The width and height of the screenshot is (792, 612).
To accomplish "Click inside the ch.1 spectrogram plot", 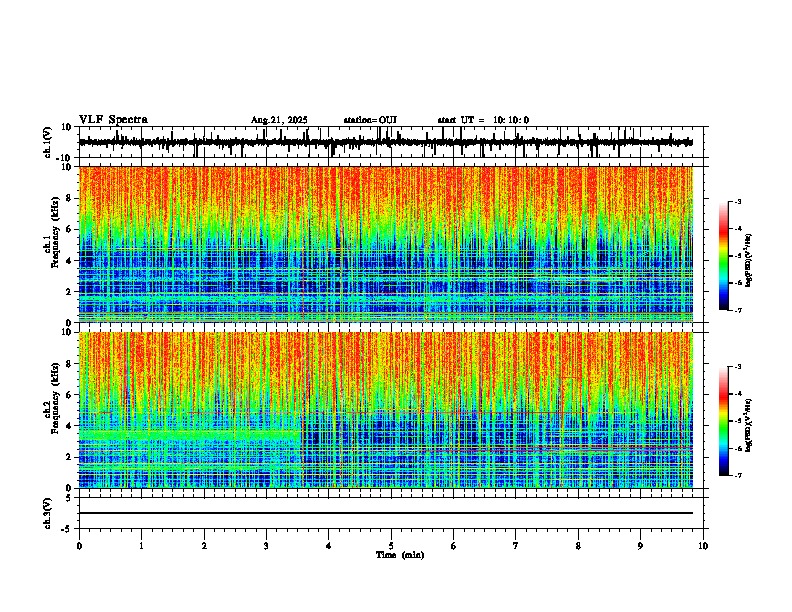I will 386,244.
